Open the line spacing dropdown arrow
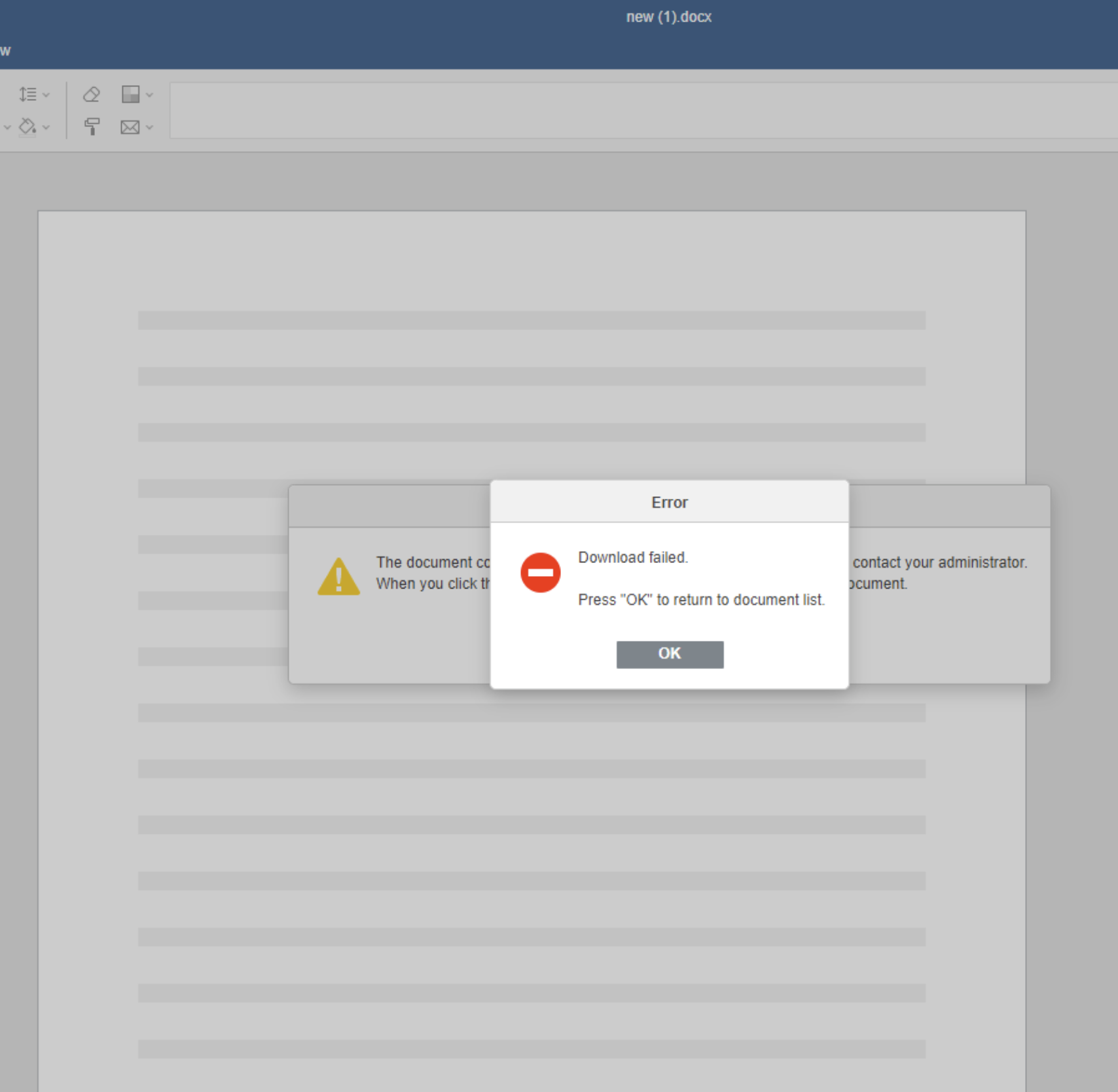The width and height of the screenshot is (1118, 1092). (46, 95)
